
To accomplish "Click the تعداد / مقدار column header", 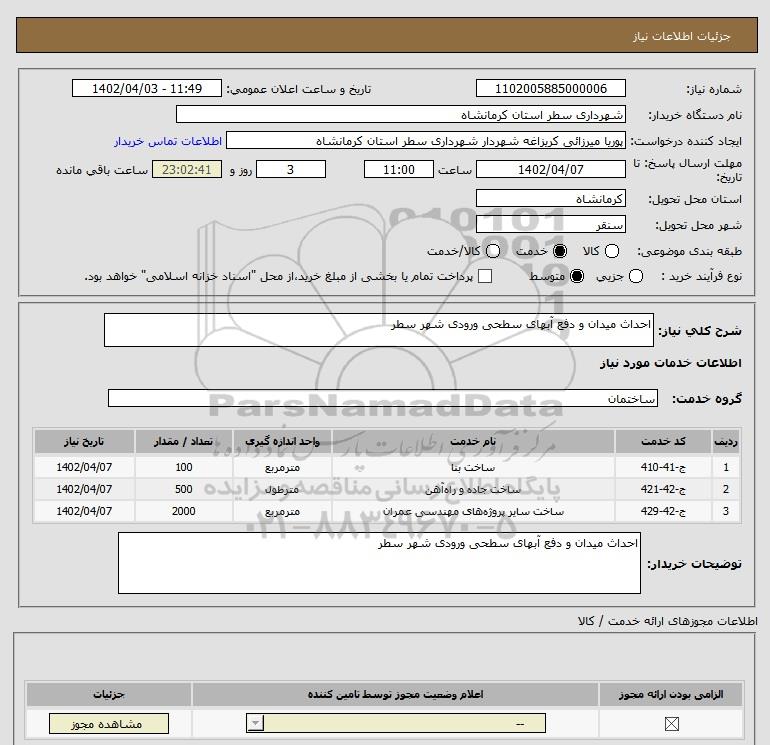I will (184, 441).
